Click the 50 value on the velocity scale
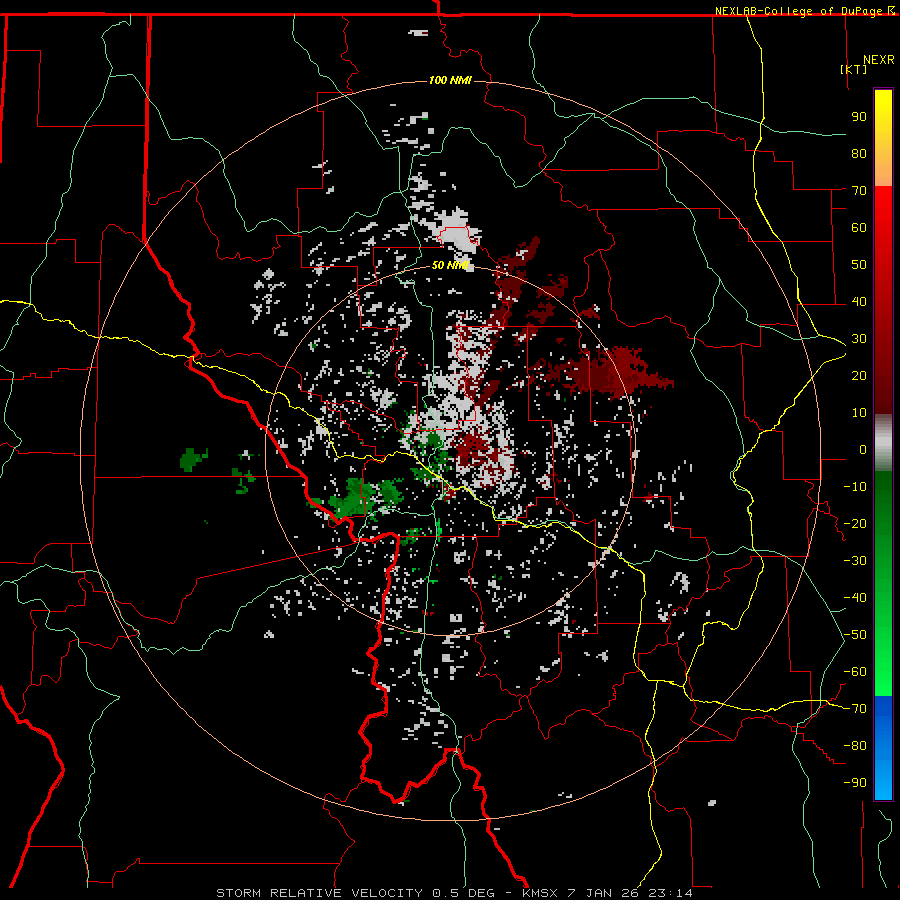The width and height of the screenshot is (900, 900). coord(859,265)
